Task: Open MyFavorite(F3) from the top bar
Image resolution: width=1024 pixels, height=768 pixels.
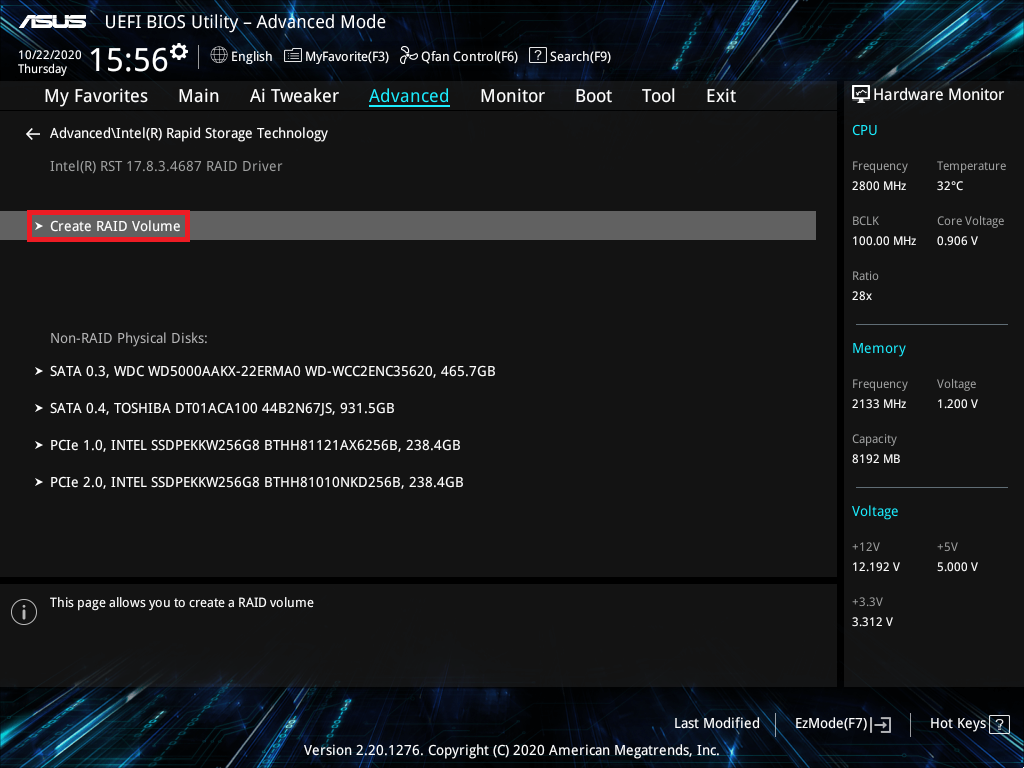Action: tap(337, 56)
